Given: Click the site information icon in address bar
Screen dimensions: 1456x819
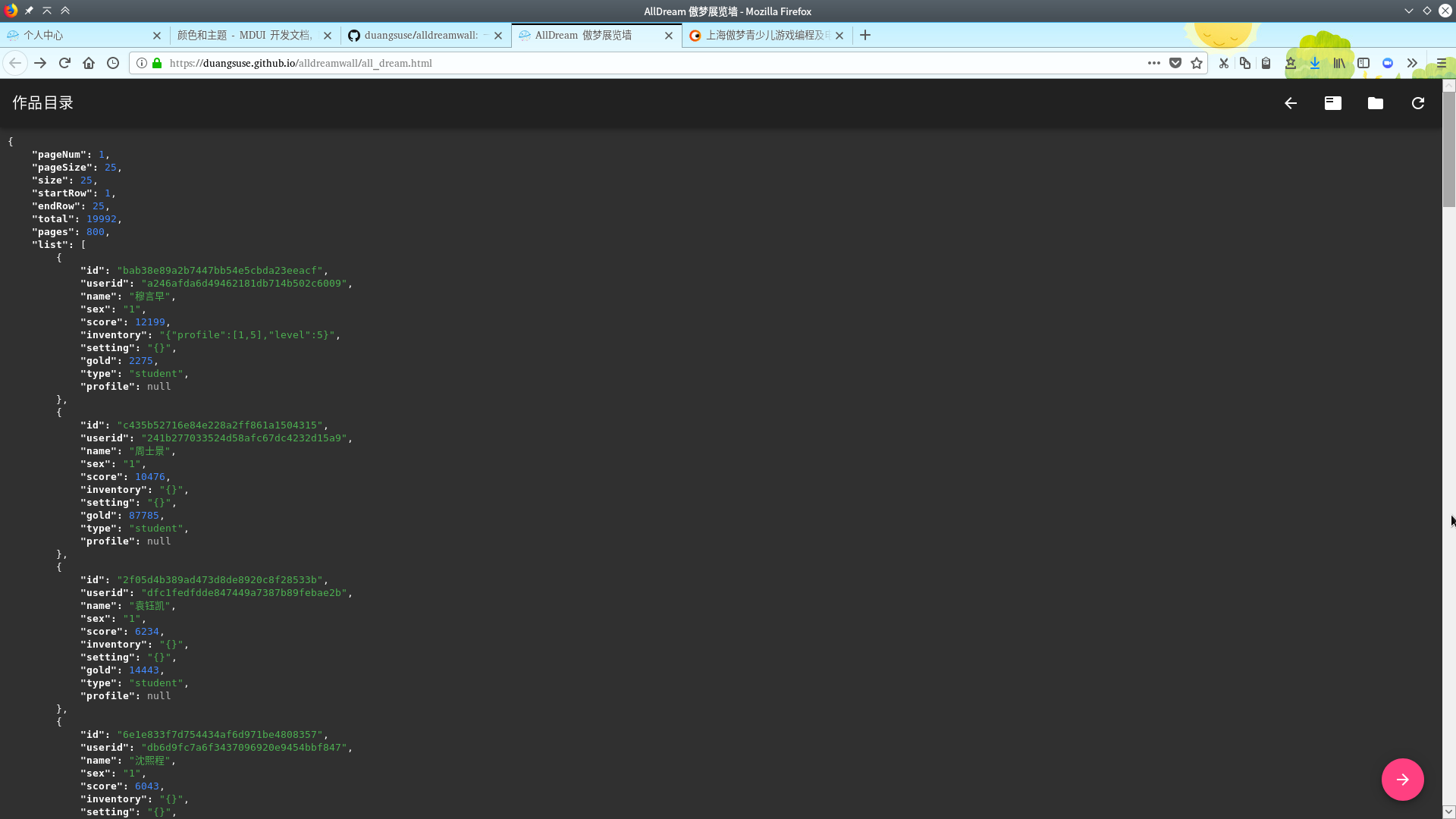Looking at the screenshot, I should coord(142,63).
